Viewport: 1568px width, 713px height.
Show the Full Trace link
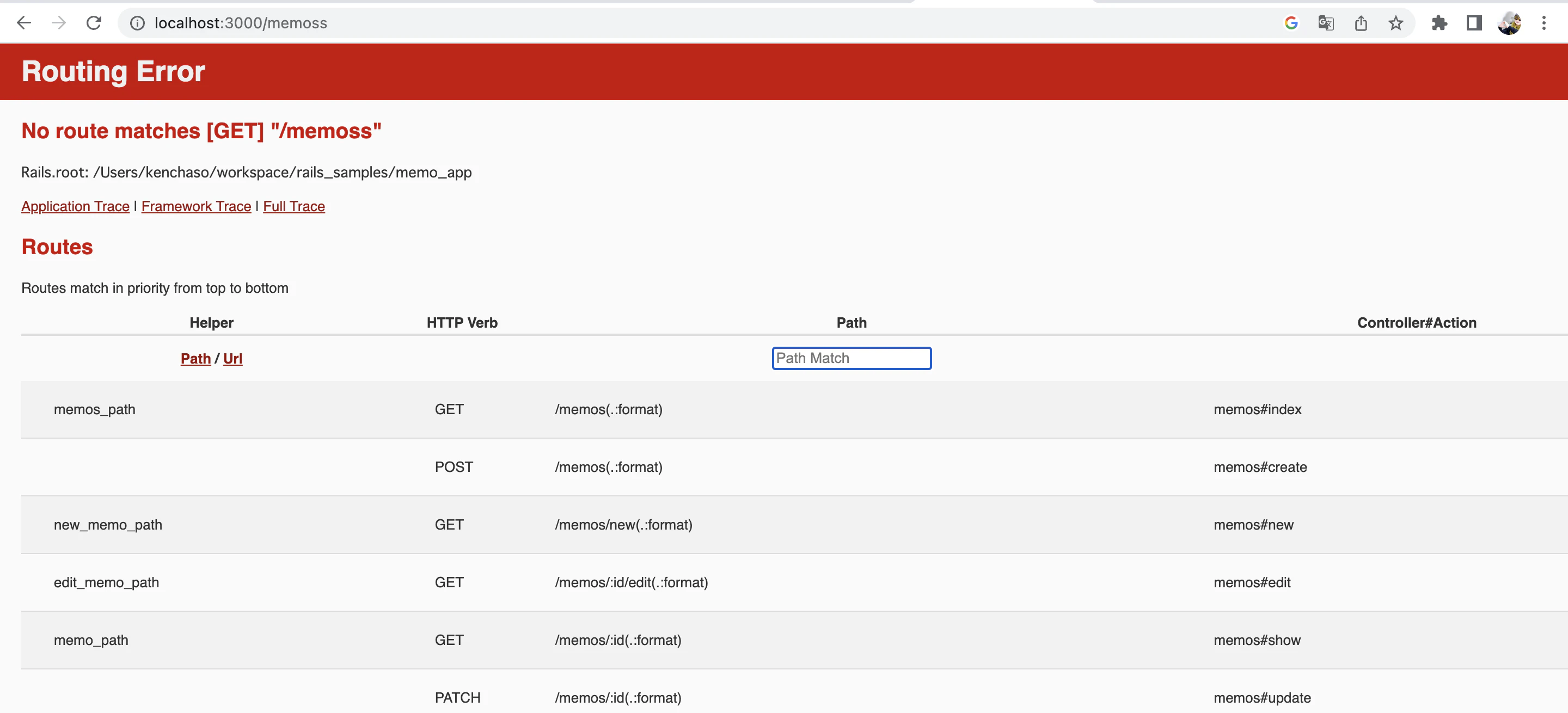coord(294,206)
